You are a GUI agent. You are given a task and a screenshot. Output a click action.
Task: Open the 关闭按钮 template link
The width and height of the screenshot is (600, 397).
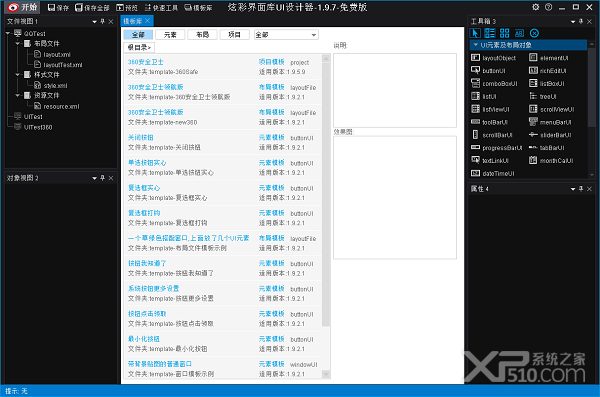pyautogui.click(x=140, y=137)
